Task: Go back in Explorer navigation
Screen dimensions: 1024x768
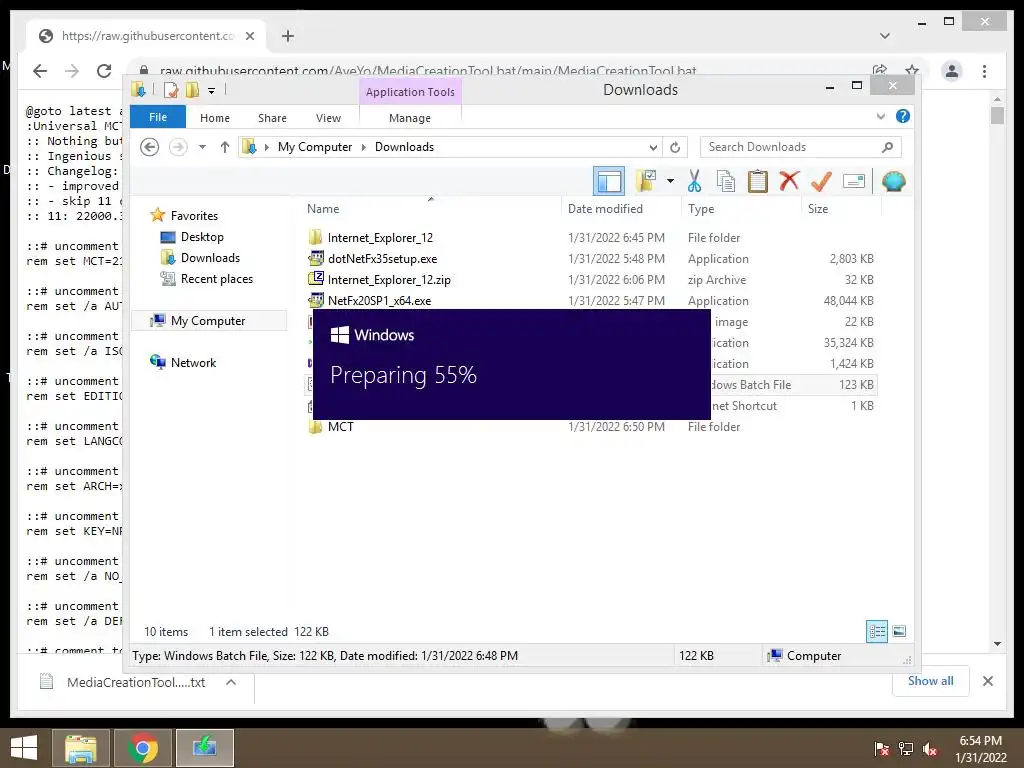Action: tap(150, 147)
